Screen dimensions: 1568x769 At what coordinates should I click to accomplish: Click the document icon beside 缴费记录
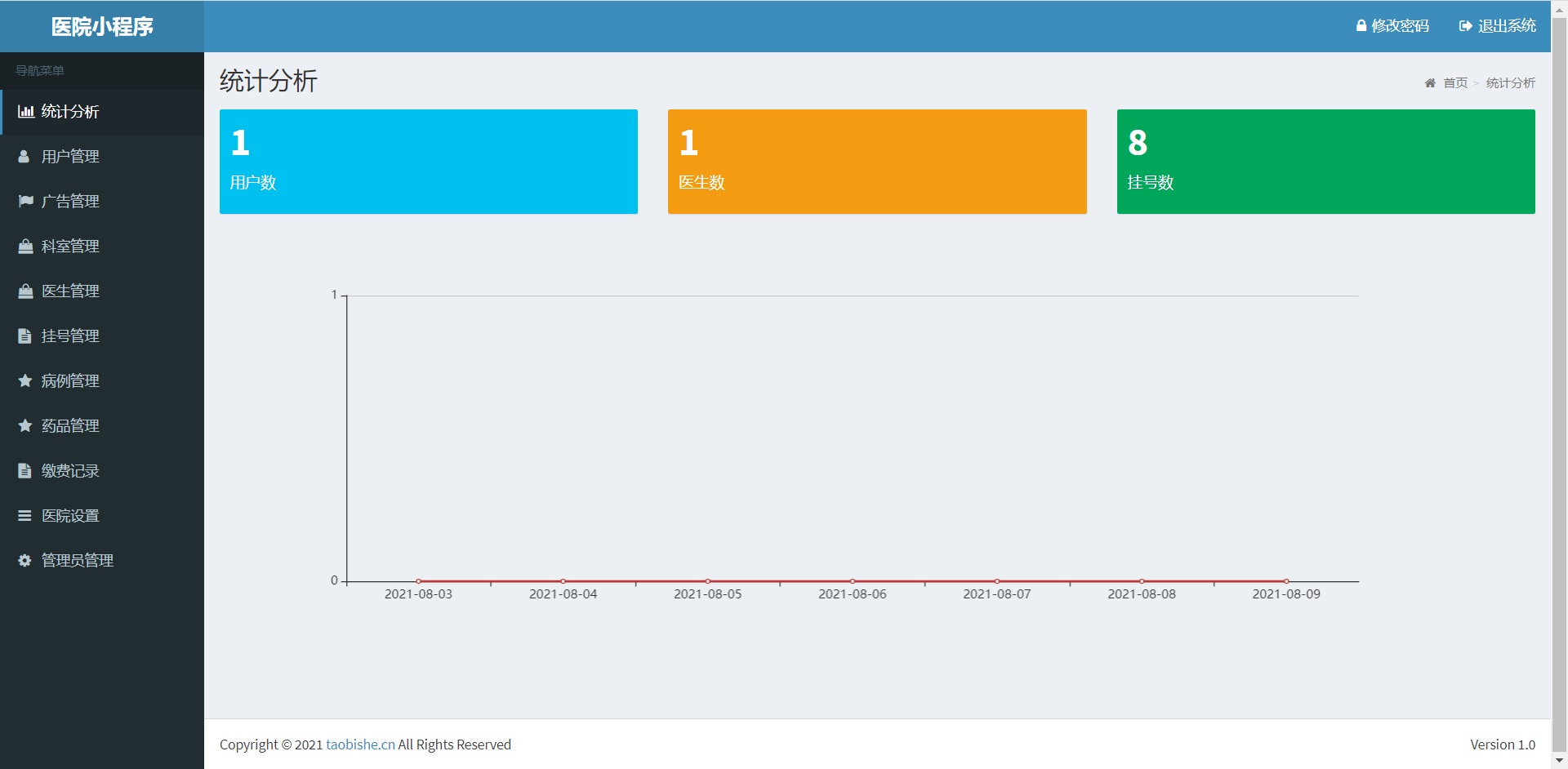tap(24, 470)
